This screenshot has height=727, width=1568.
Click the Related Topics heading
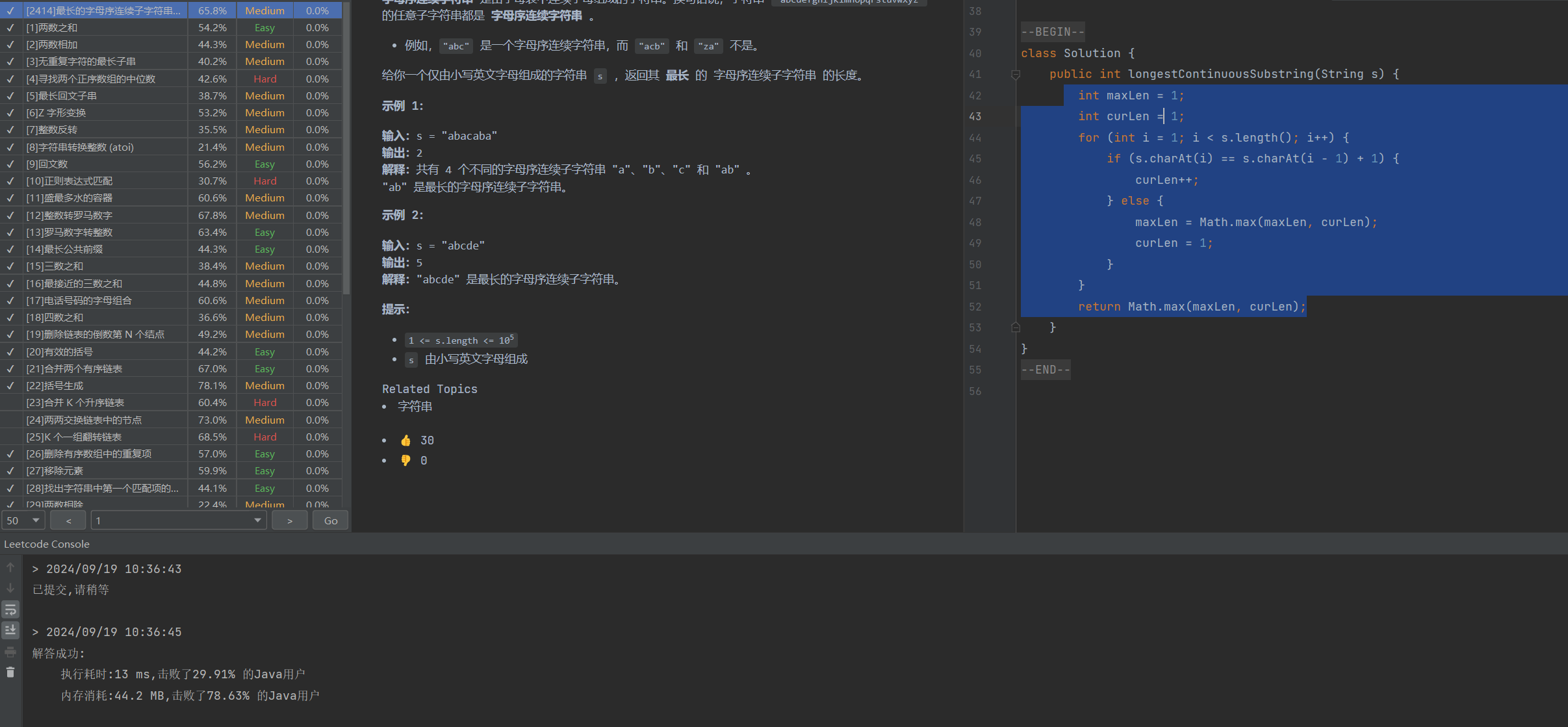pyautogui.click(x=430, y=389)
